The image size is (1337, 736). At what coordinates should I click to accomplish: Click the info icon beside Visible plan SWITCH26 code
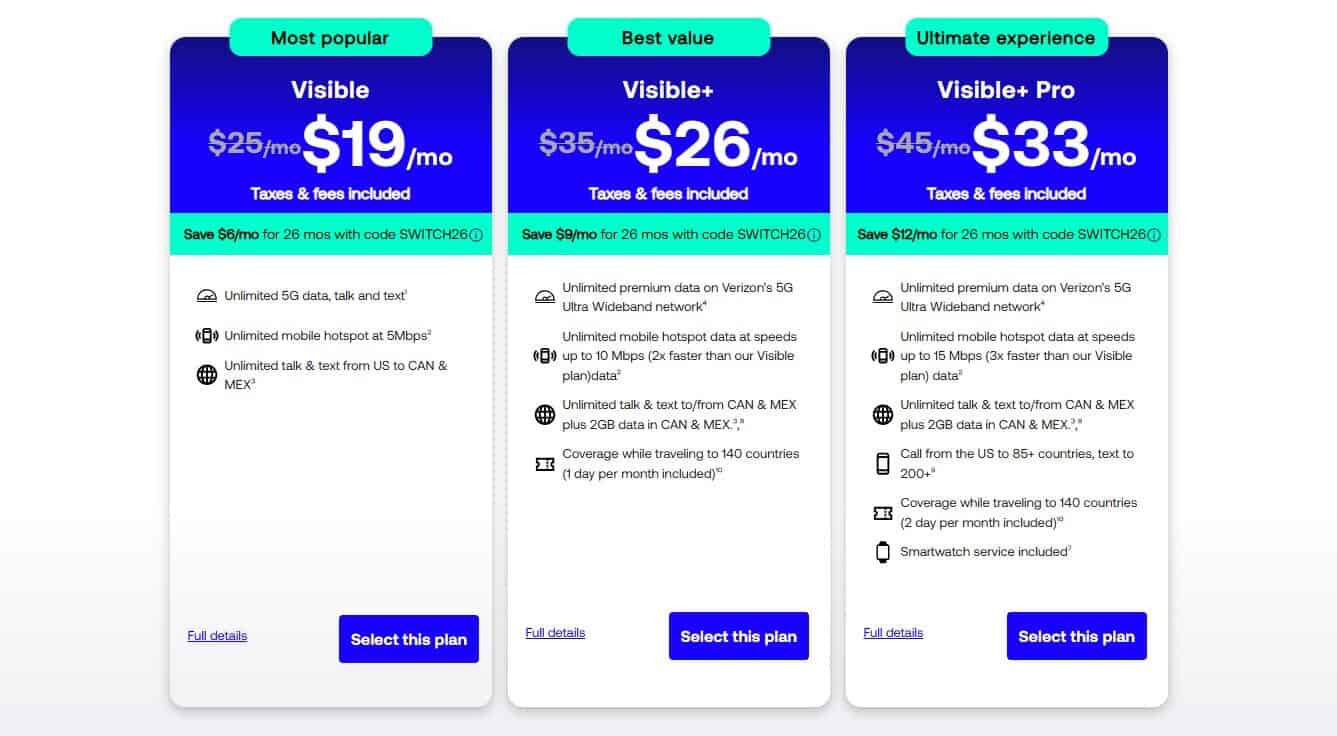[x=476, y=235]
